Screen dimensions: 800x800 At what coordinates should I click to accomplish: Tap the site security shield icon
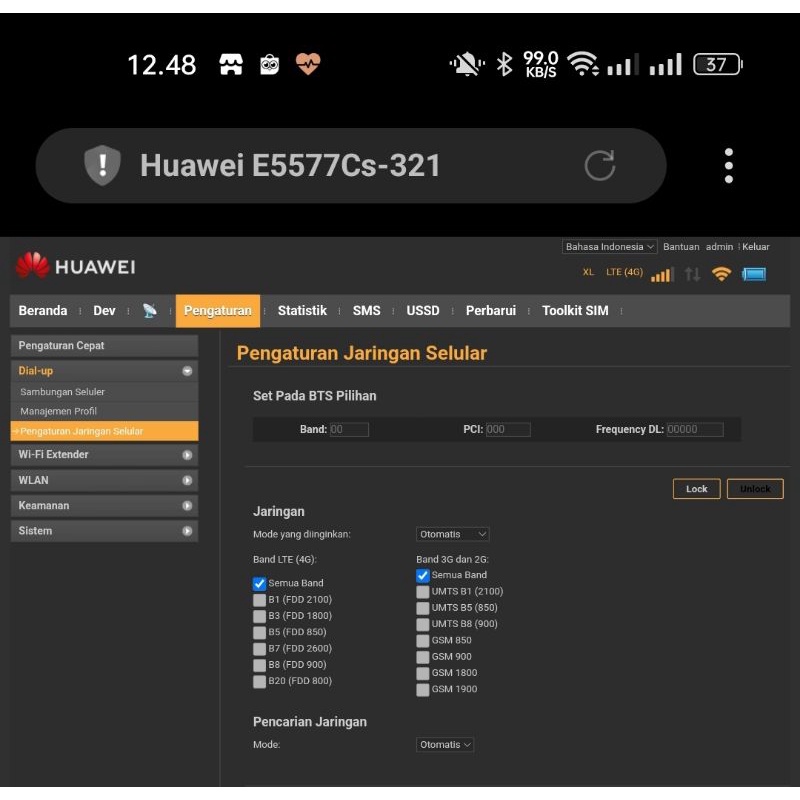click(102, 165)
